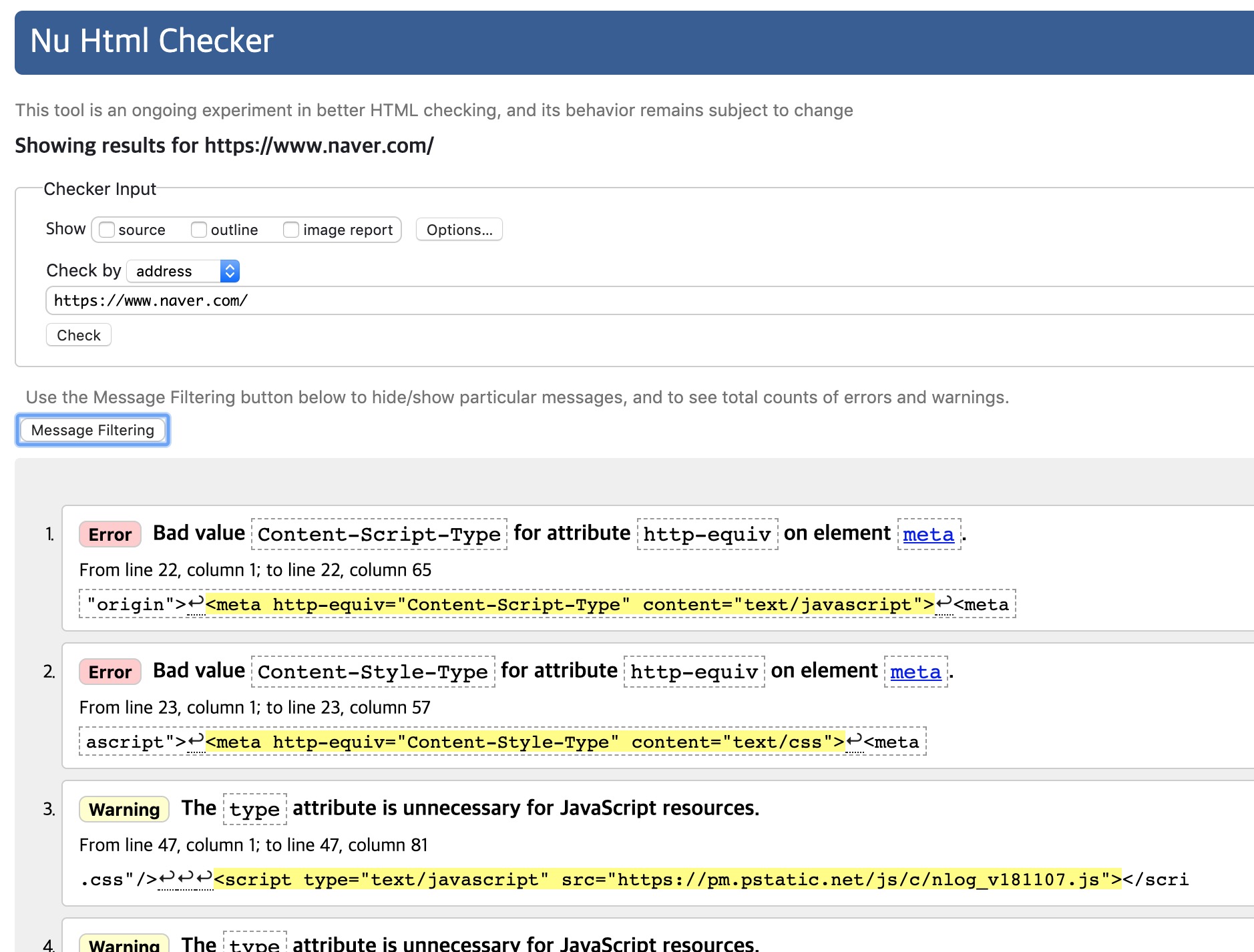Image resolution: width=1254 pixels, height=952 pixels.
Task: Click highlighted Content-Script-Type meta source extract
Action: 570,604
